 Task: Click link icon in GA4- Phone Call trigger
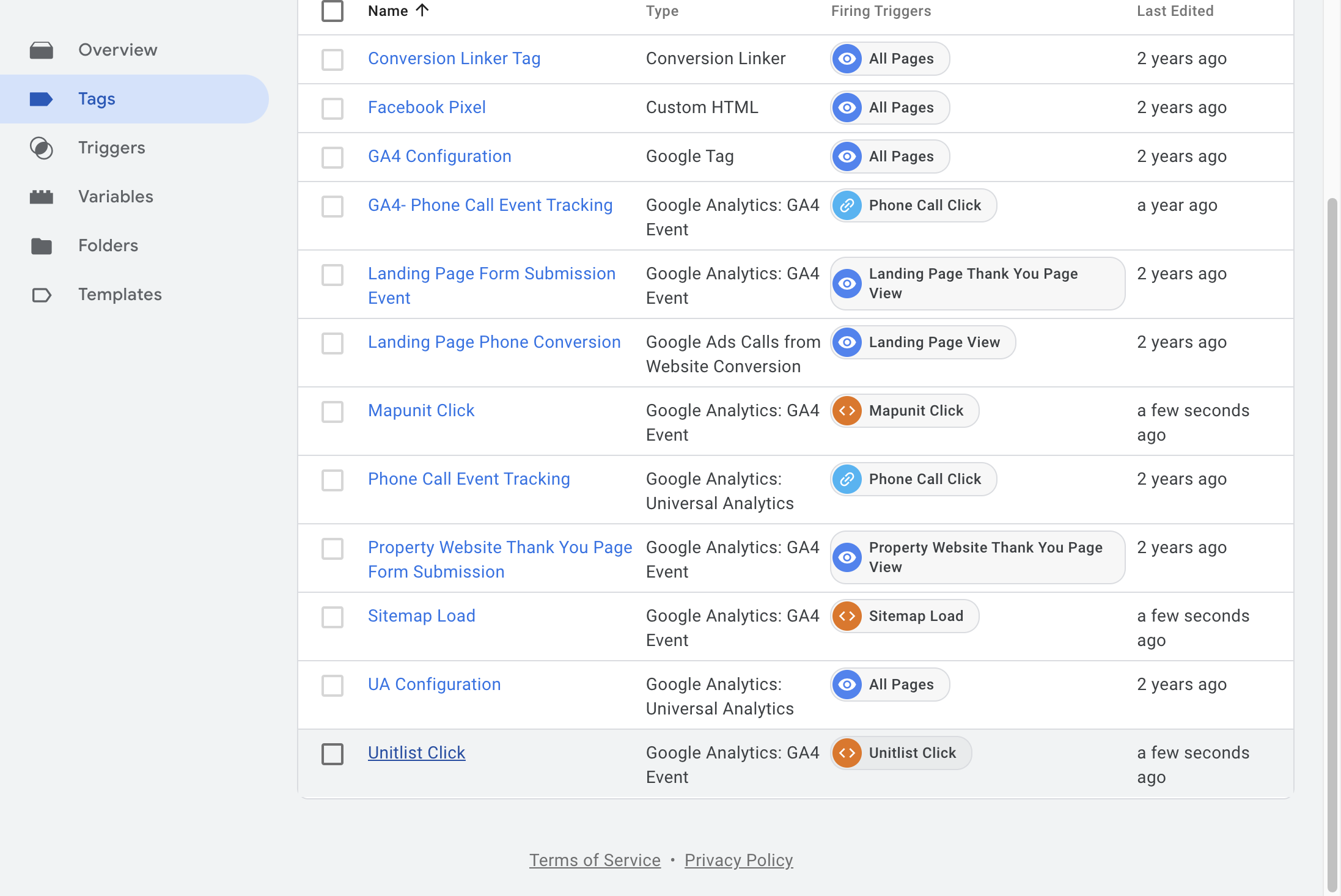pos(847,205)
